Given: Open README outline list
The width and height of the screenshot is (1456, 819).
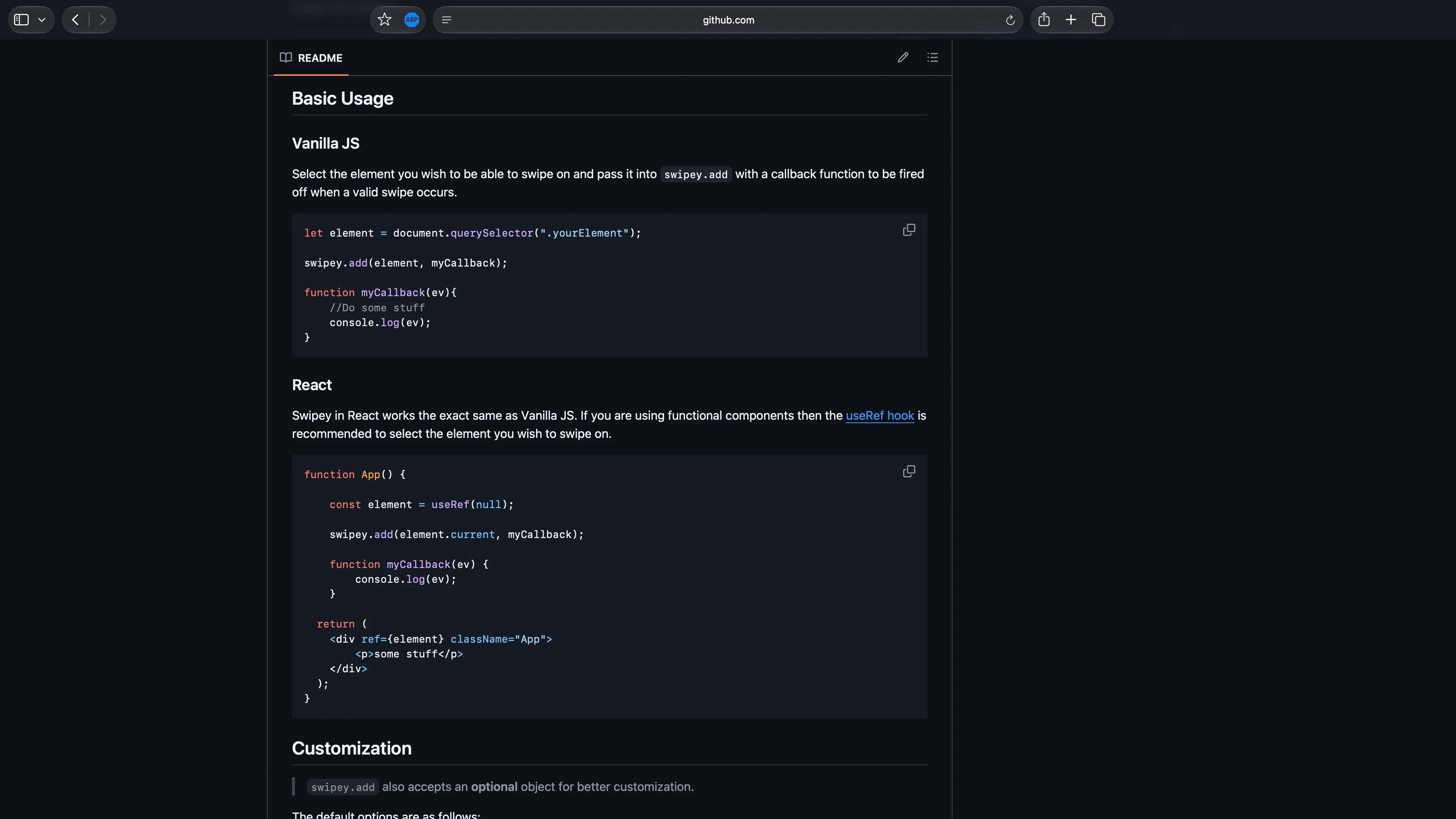Looking at the screenshot, I should pyautogui.click(x=933, y=57).
